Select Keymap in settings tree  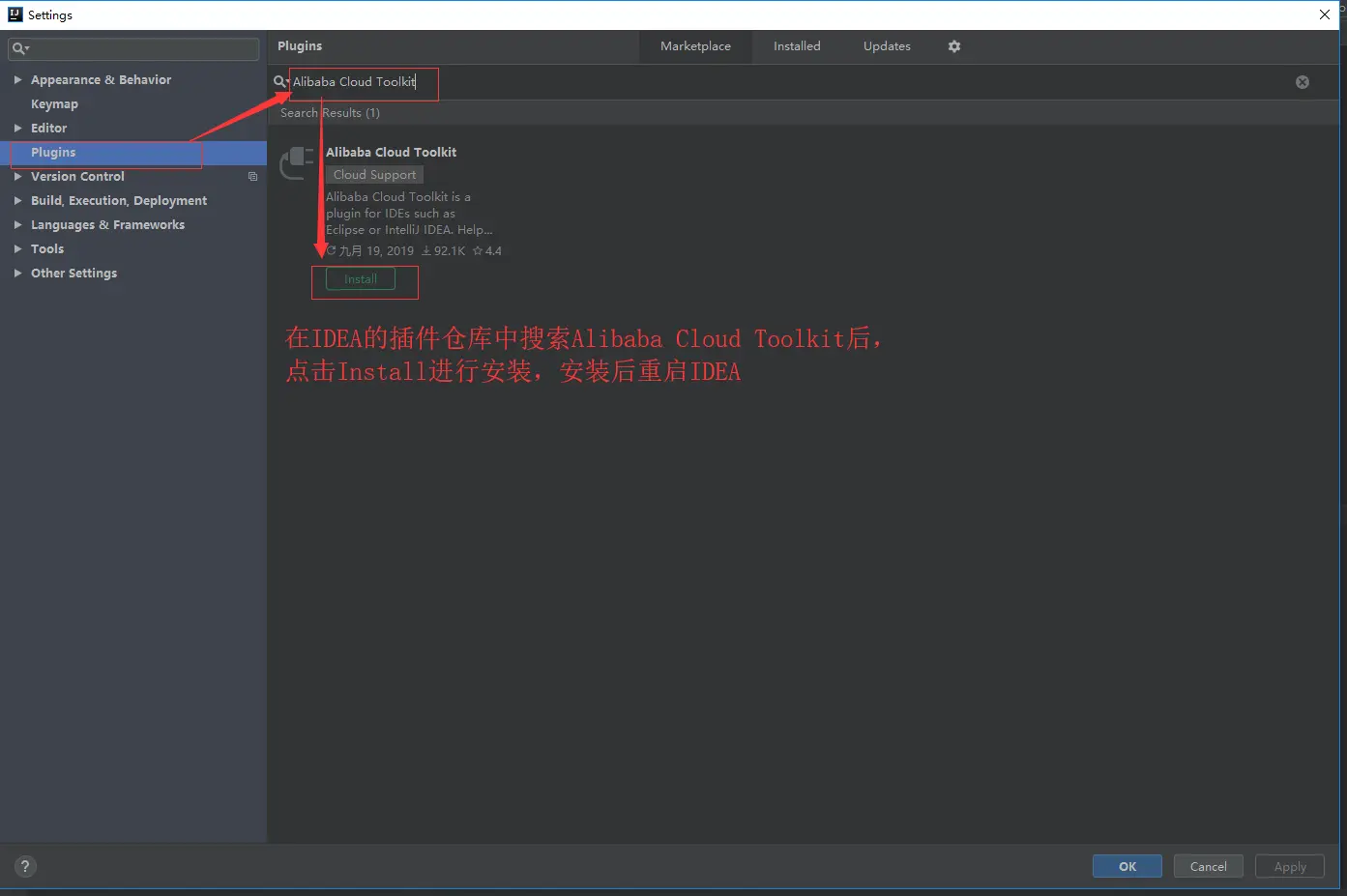point(54,104)
